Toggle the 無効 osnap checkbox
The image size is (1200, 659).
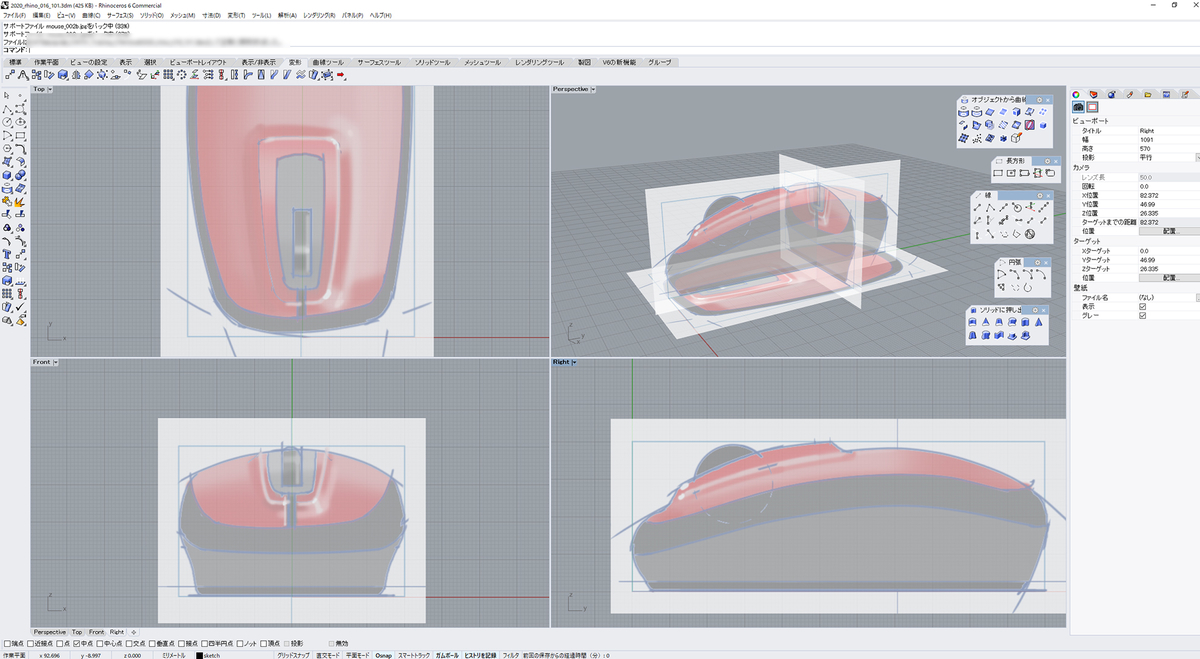pyautogui.click(x=331, y=643)
